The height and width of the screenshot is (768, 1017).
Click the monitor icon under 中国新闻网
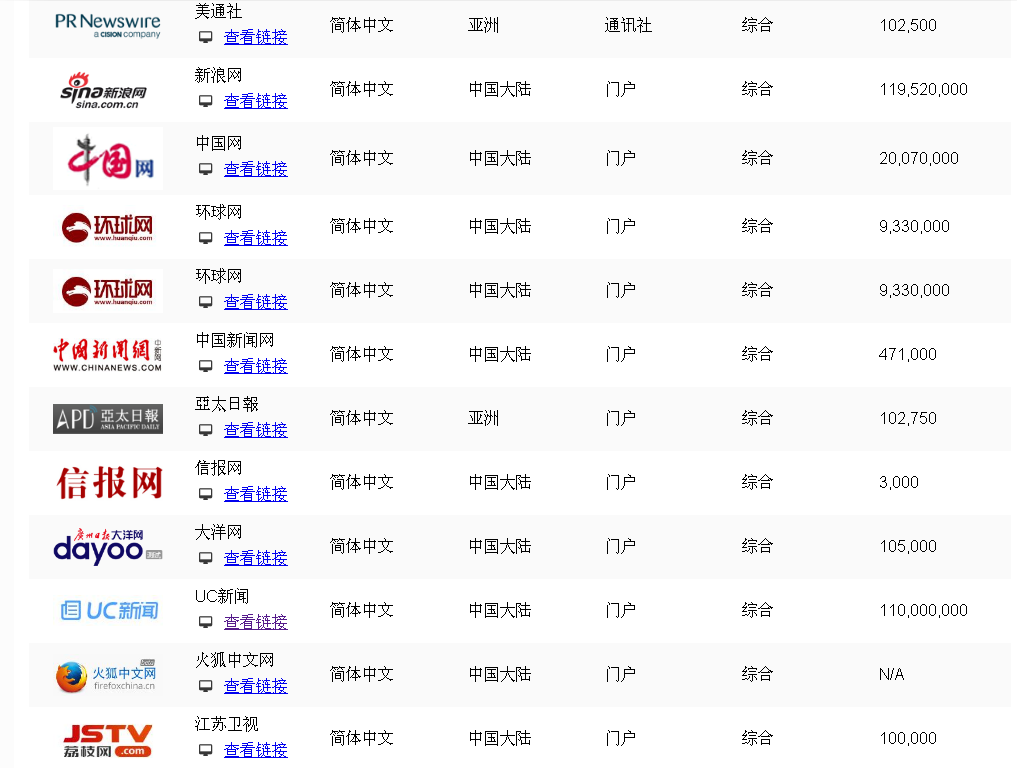click(206, 366)
